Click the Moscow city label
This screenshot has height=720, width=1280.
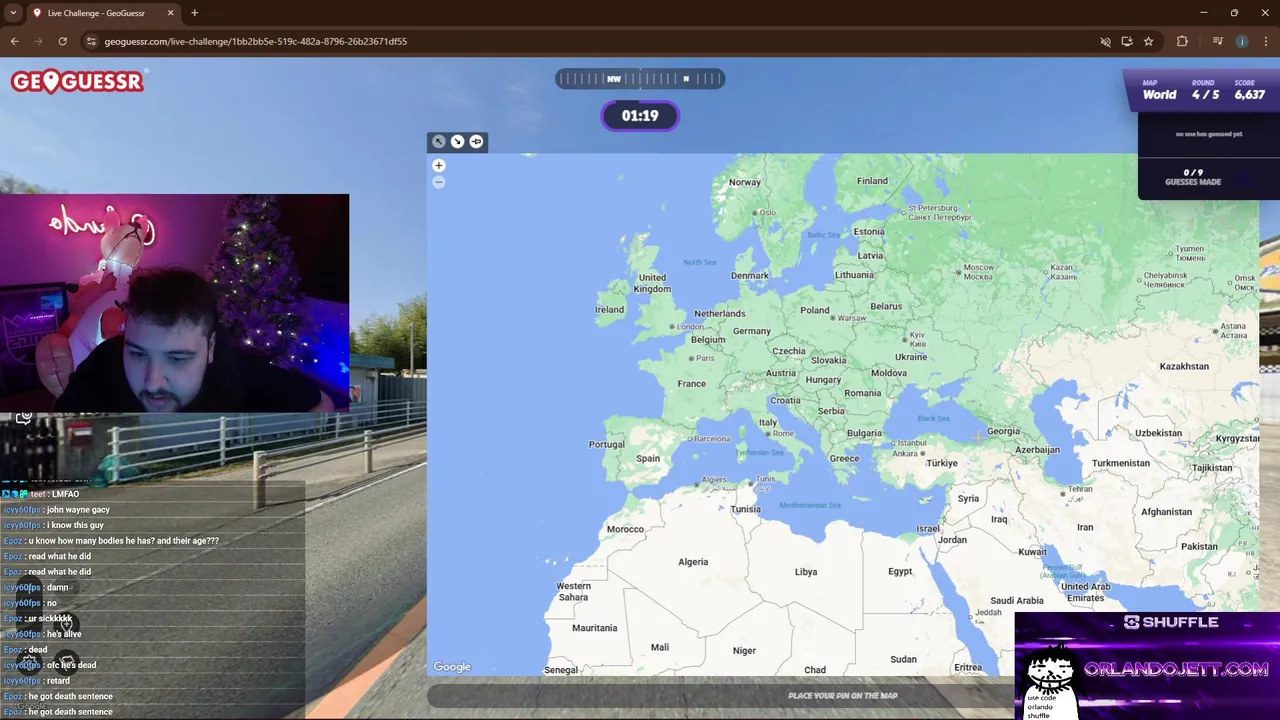[x=978, y=271]
